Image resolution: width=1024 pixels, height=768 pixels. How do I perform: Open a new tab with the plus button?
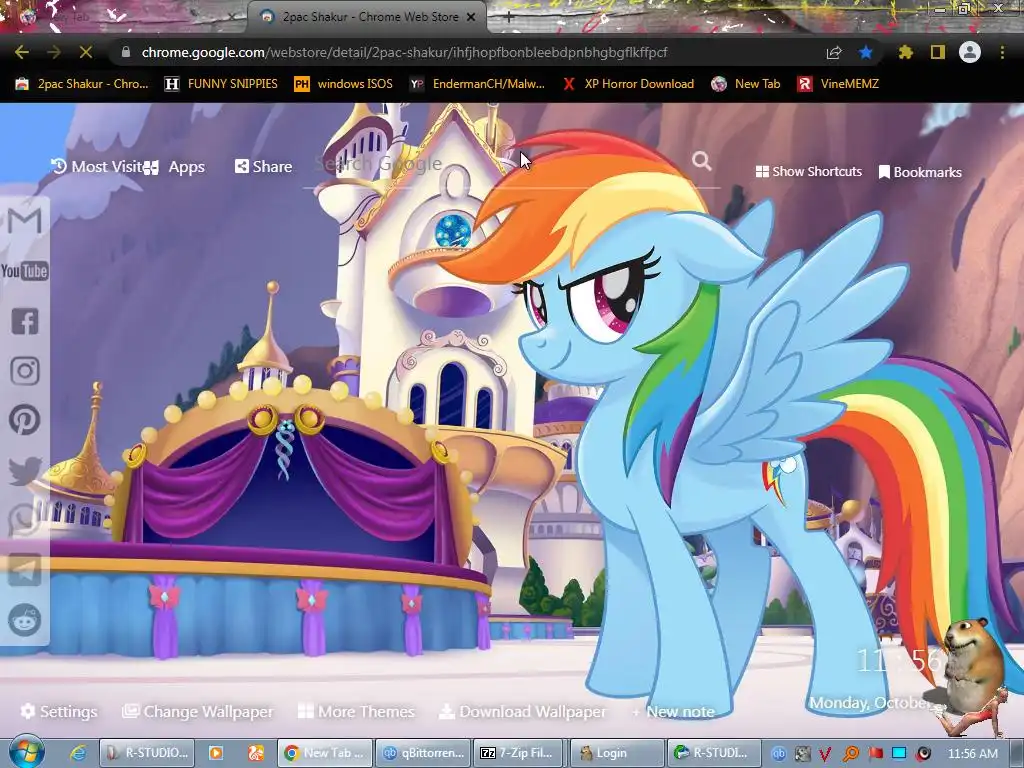point(509,18)
